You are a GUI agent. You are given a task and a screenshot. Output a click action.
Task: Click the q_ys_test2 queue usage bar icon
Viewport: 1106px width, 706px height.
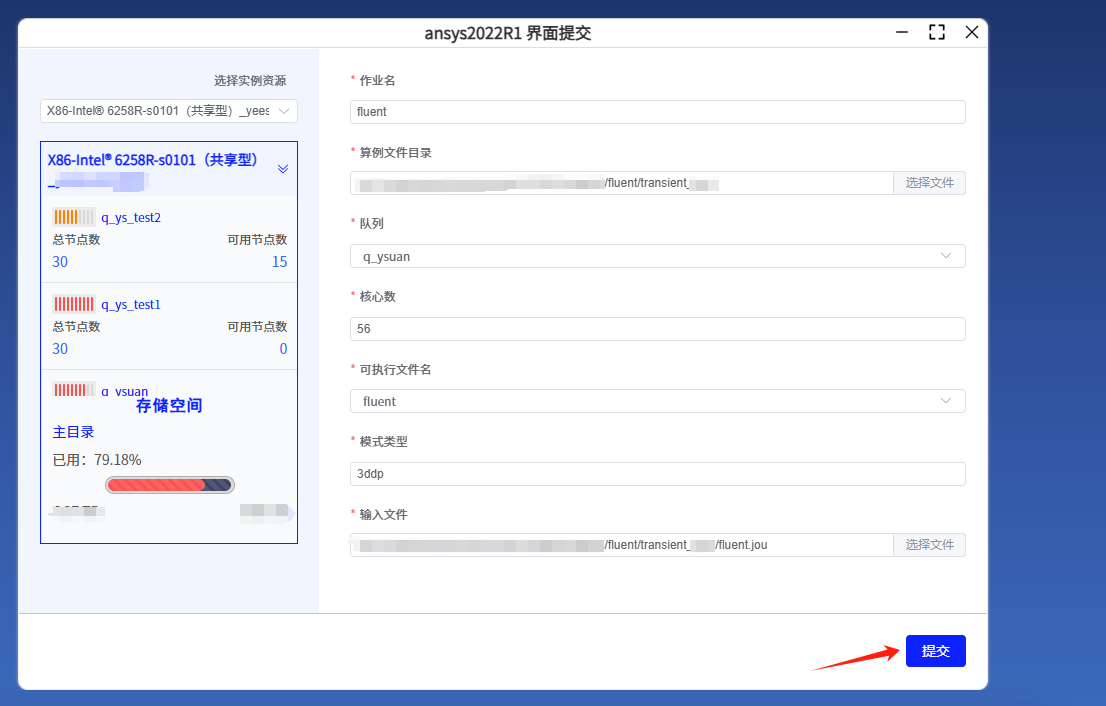(x=73, y=217)
